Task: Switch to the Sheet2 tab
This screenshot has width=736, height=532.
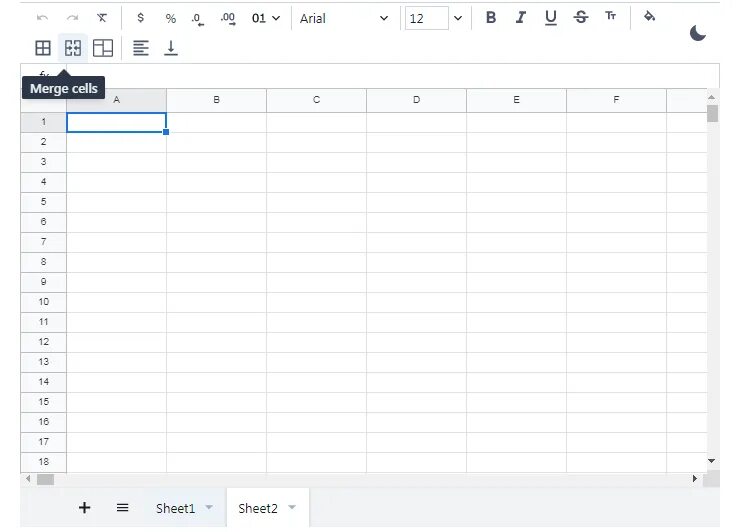Action: point(258,509)
